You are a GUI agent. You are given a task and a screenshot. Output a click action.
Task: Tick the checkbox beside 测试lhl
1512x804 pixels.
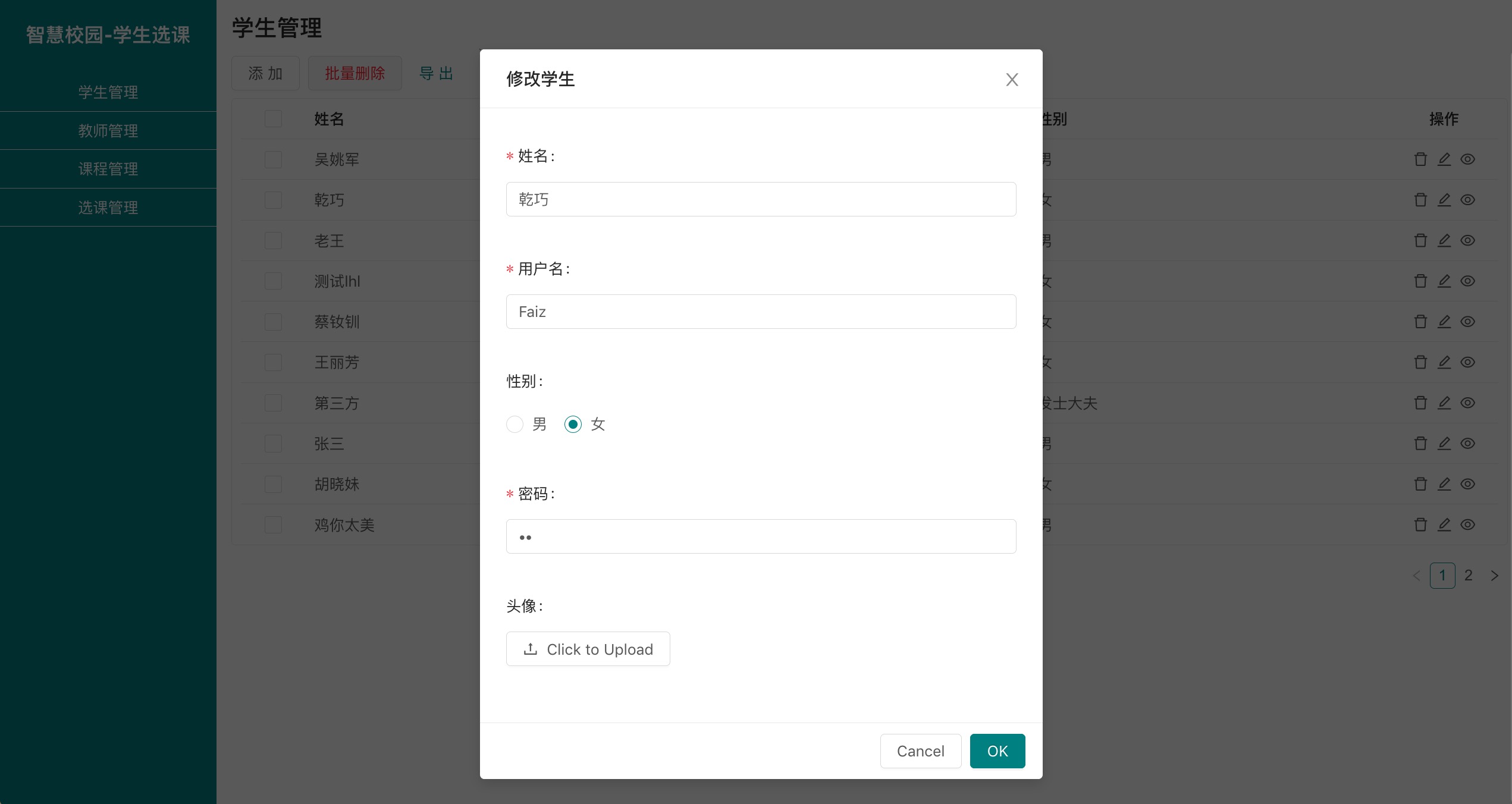273,281
